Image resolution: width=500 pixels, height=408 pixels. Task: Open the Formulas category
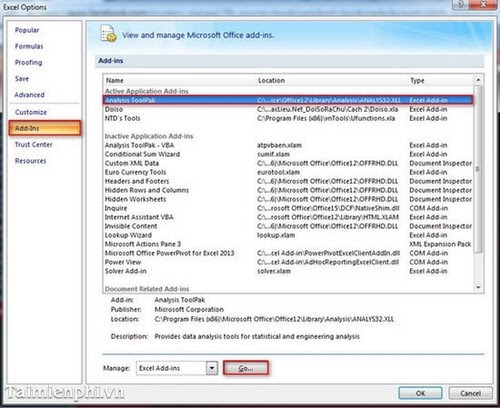[29, 46]
